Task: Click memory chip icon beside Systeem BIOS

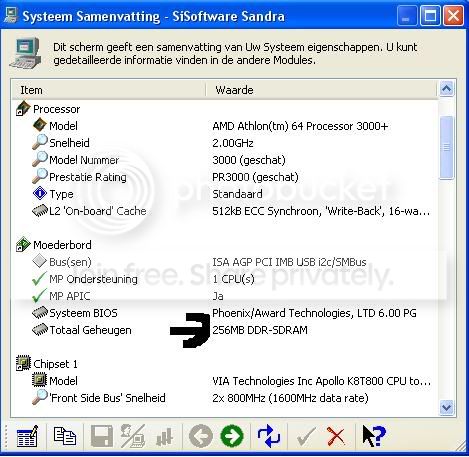Action: point(40,313)
